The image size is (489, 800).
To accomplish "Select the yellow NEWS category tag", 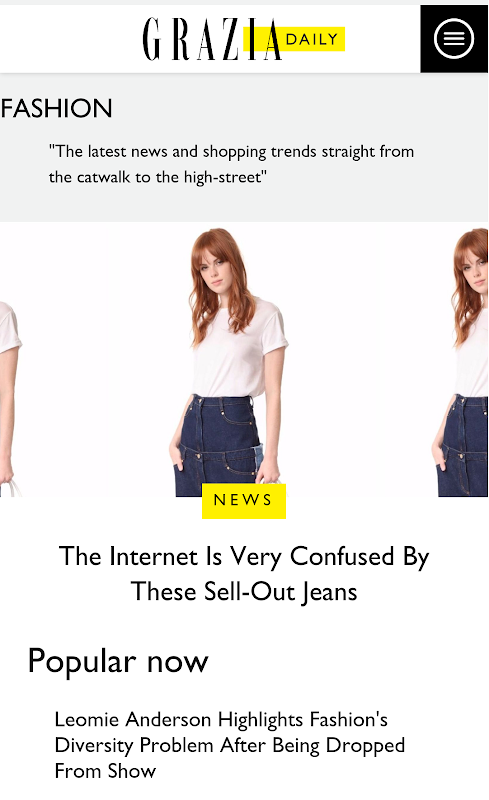I will pyautogui.click(x=243, y=501).
